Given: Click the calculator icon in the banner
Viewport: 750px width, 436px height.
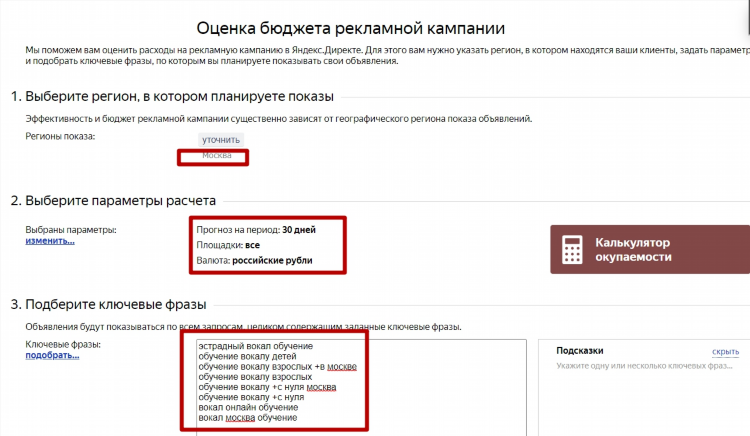Looking at the screenshot, I should point(572,250).
